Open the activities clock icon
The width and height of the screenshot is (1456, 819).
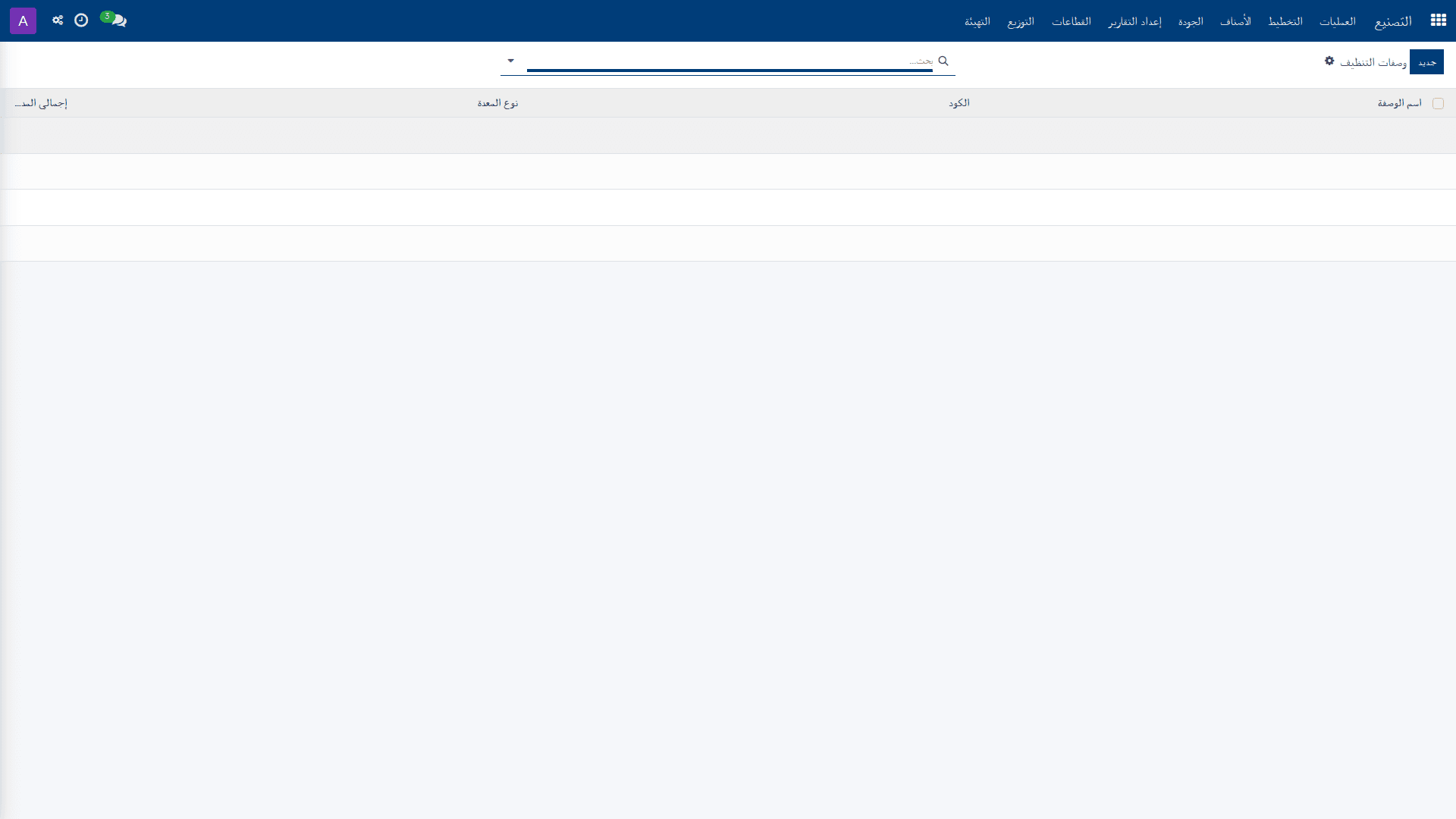[81, 20]
